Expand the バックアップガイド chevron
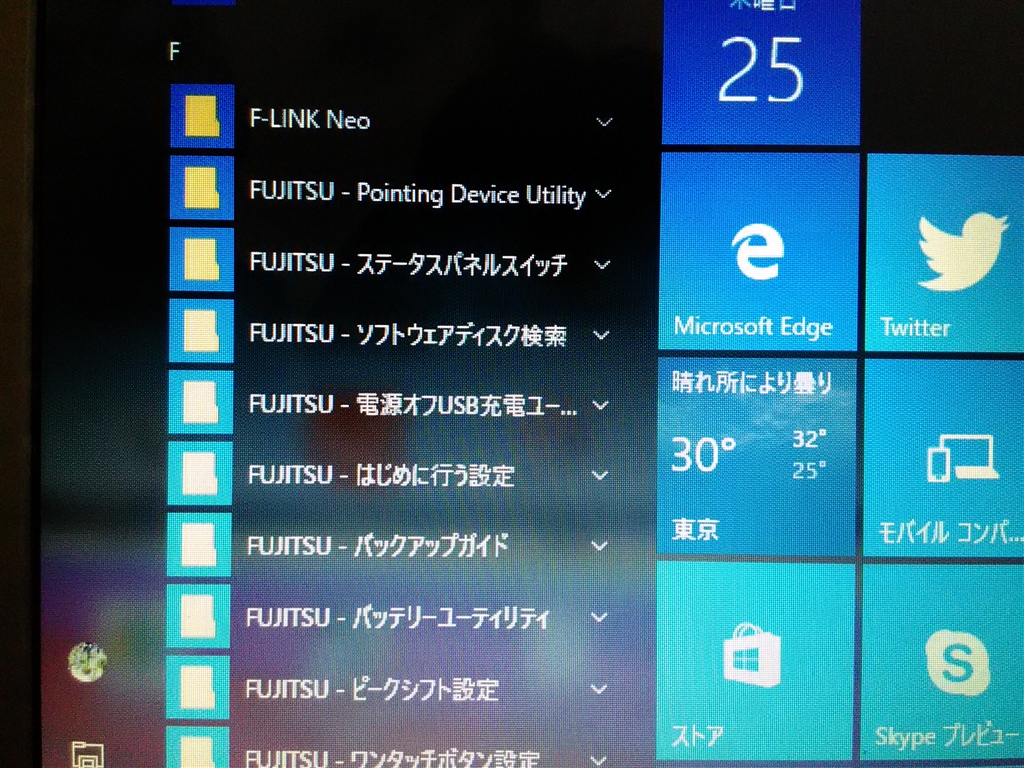The image size is (1024, 768). point(600,545)
